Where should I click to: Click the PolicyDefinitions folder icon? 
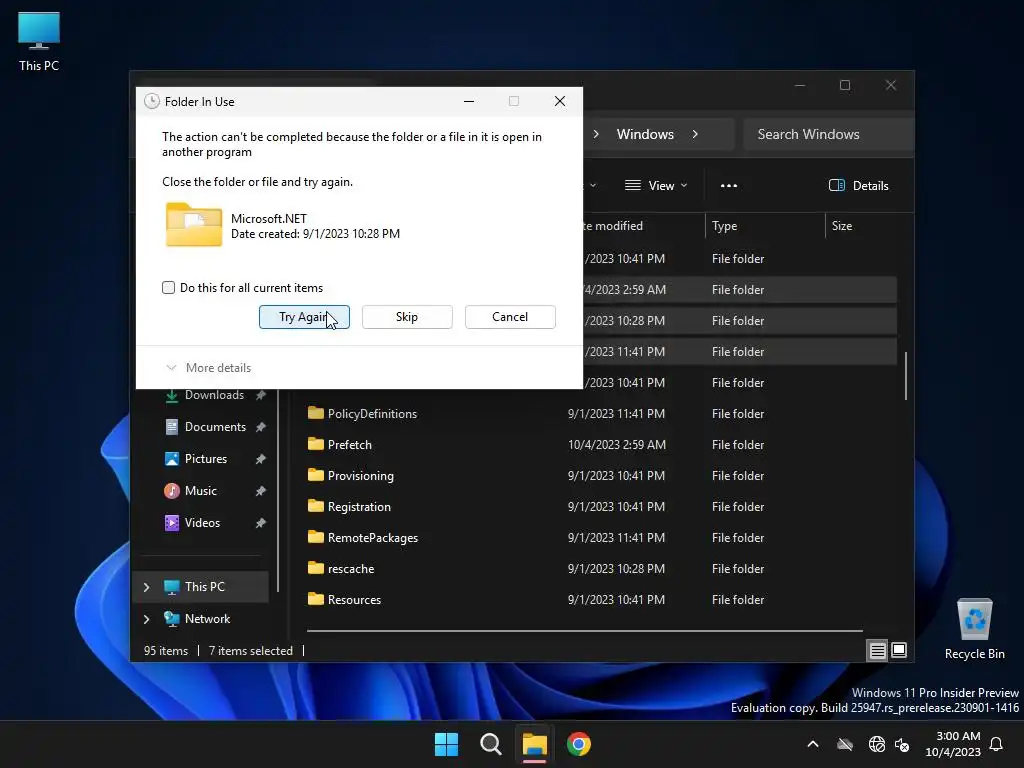point(315,413)
